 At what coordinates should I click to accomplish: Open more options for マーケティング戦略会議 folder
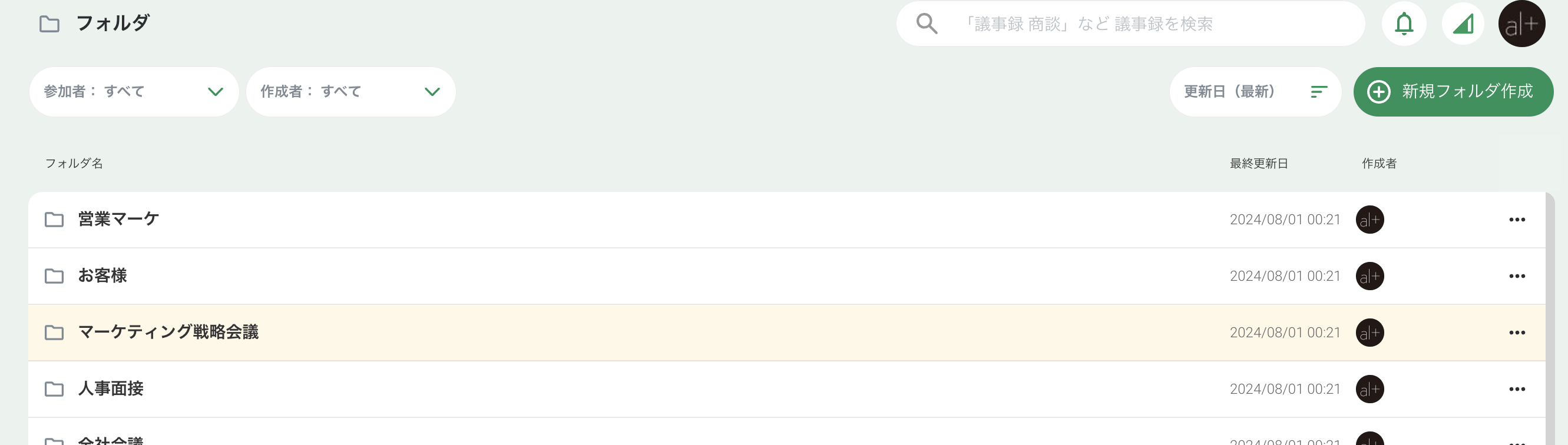[1517, 333]
